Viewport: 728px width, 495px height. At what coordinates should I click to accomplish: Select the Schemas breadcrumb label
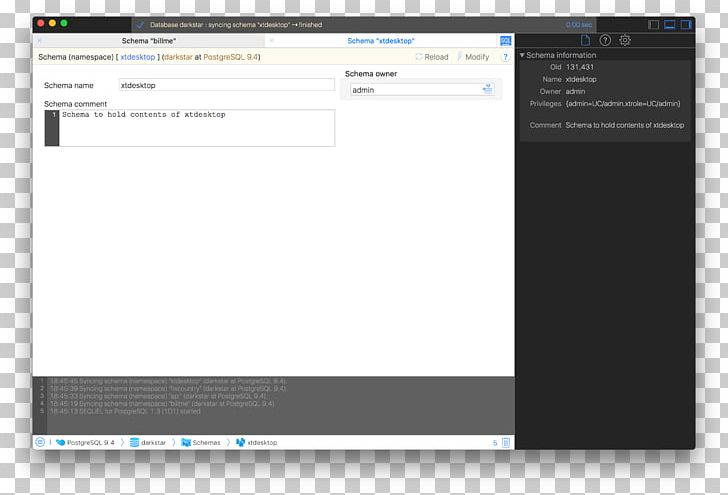point(207,443)
